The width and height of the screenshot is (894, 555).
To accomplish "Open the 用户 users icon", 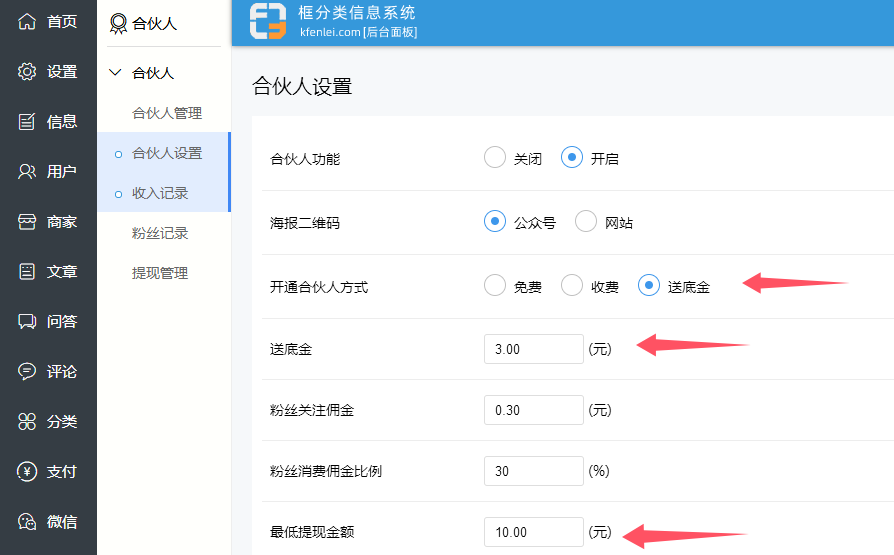I will point(27,171).
